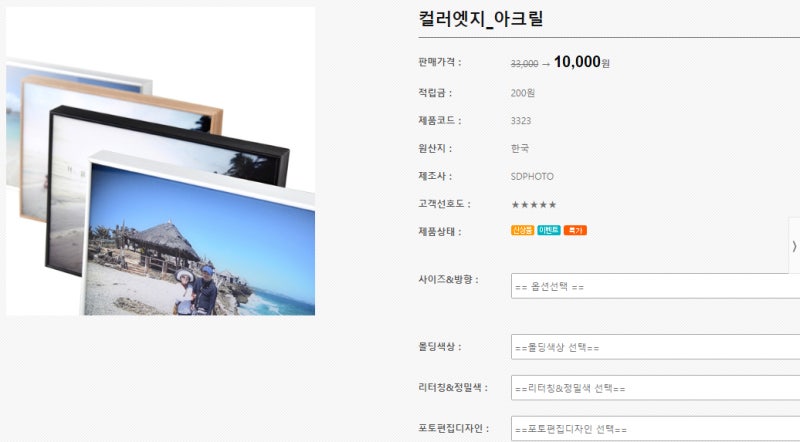Click the red 특가 badge
This screenshot has height=442, width=800.
(x=575, y=230)
